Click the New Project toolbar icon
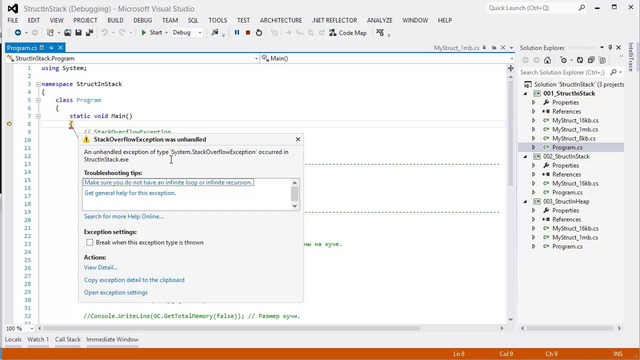 pos(50,33)
